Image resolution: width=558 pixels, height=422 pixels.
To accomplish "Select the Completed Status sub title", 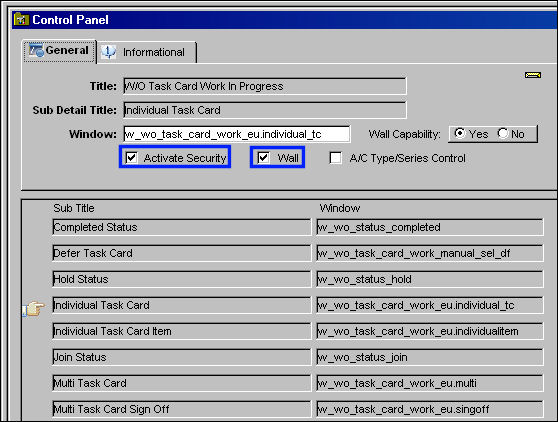I will click(181, 227).
